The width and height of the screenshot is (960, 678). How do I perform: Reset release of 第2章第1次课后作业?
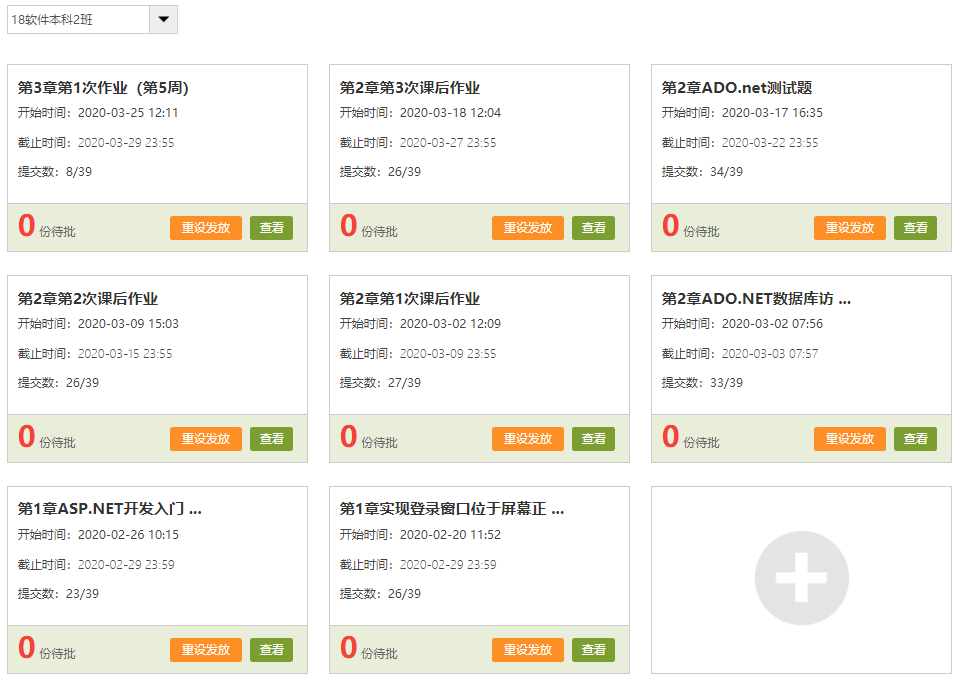(527, 439)
